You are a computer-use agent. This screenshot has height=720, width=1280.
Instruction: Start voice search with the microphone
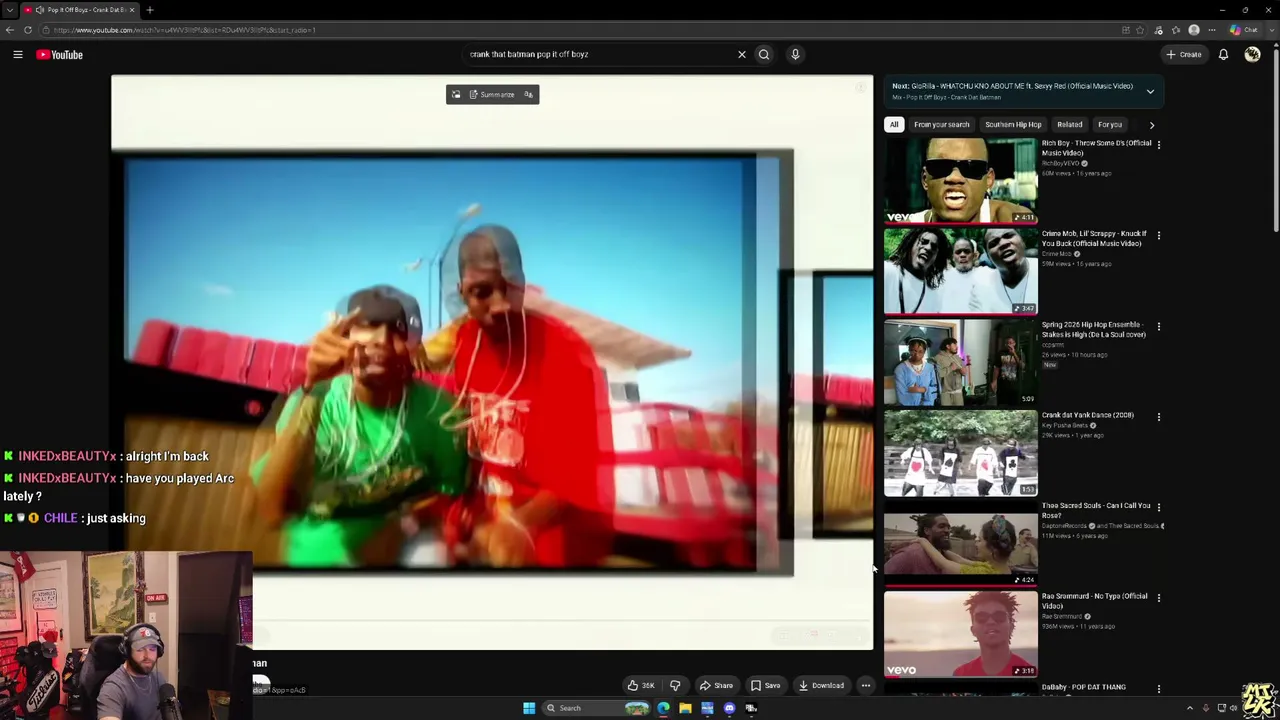pyautogui.click(x=795, y=54)
